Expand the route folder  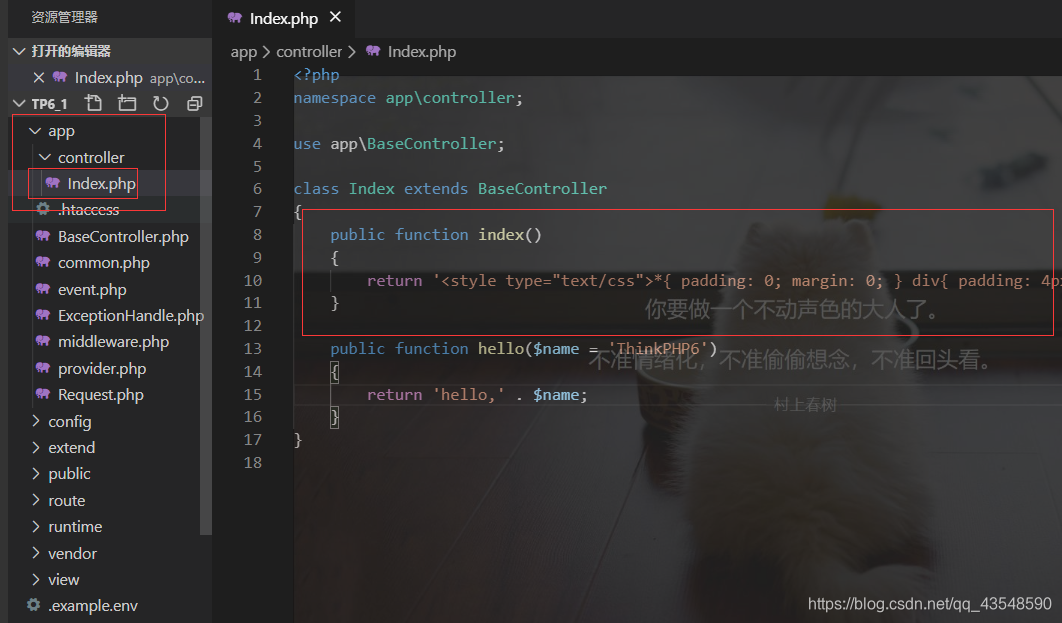click(x=36, y=500)
